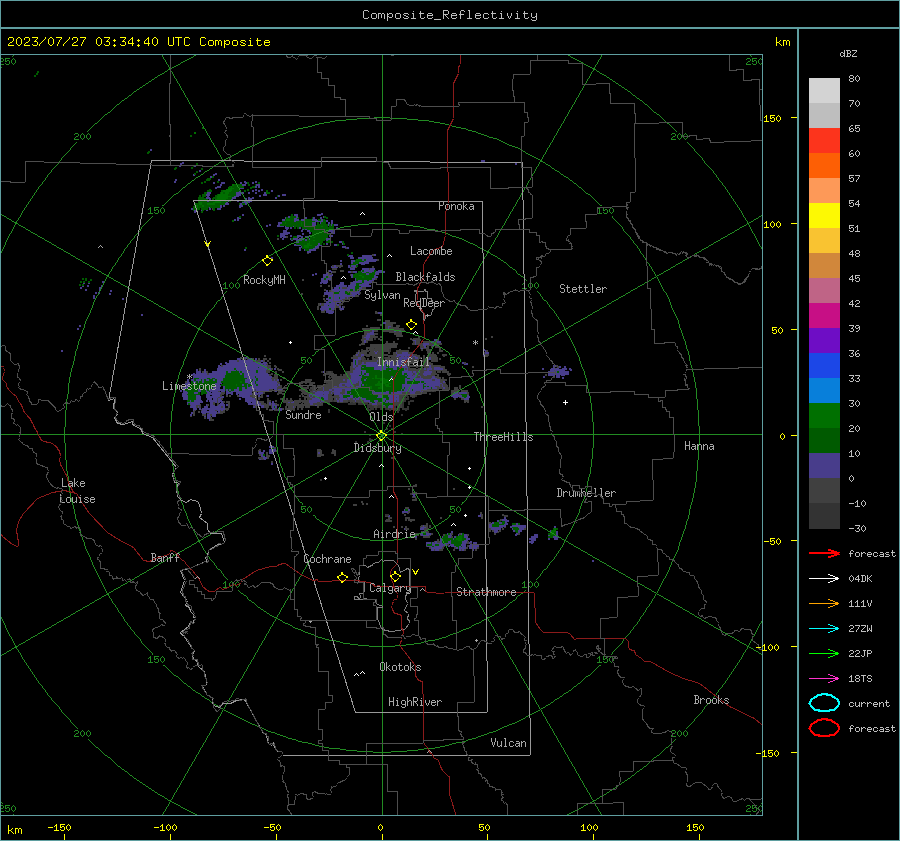The height and width of the screenshot is (841, 900).
Task: Click the Composite_Reflectivity title text
Action: click(x=449, y=15)
